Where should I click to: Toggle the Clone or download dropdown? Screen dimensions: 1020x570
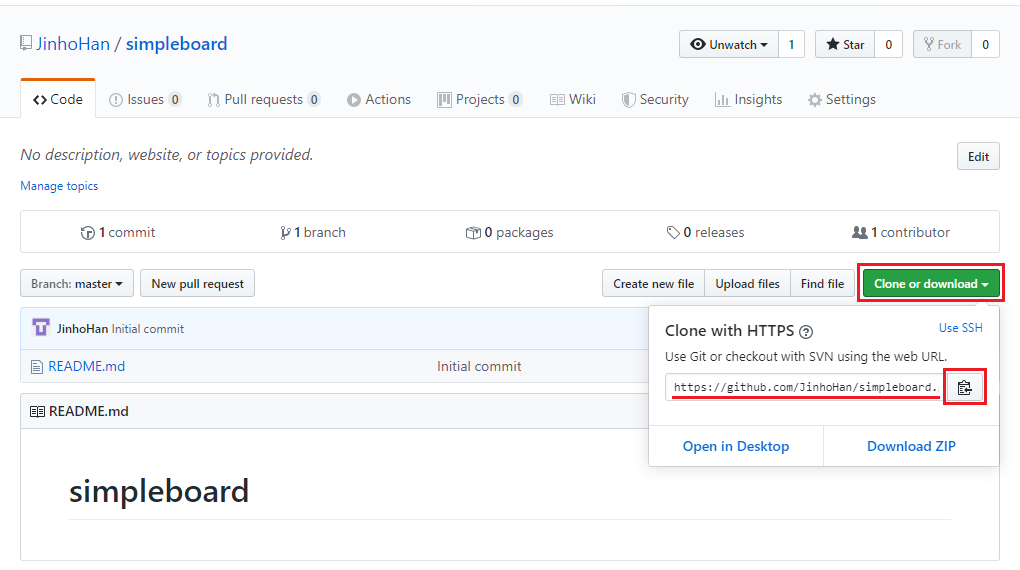click(931, 284)
